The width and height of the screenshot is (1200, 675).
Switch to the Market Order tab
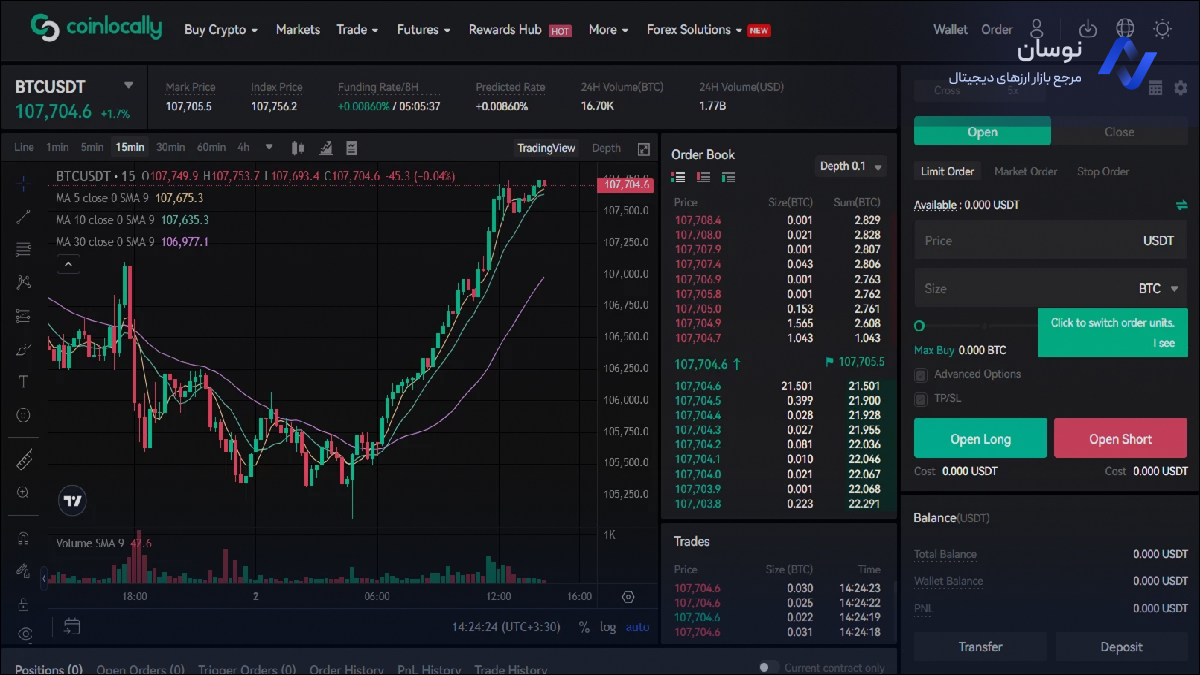(x=1025, y=171)
